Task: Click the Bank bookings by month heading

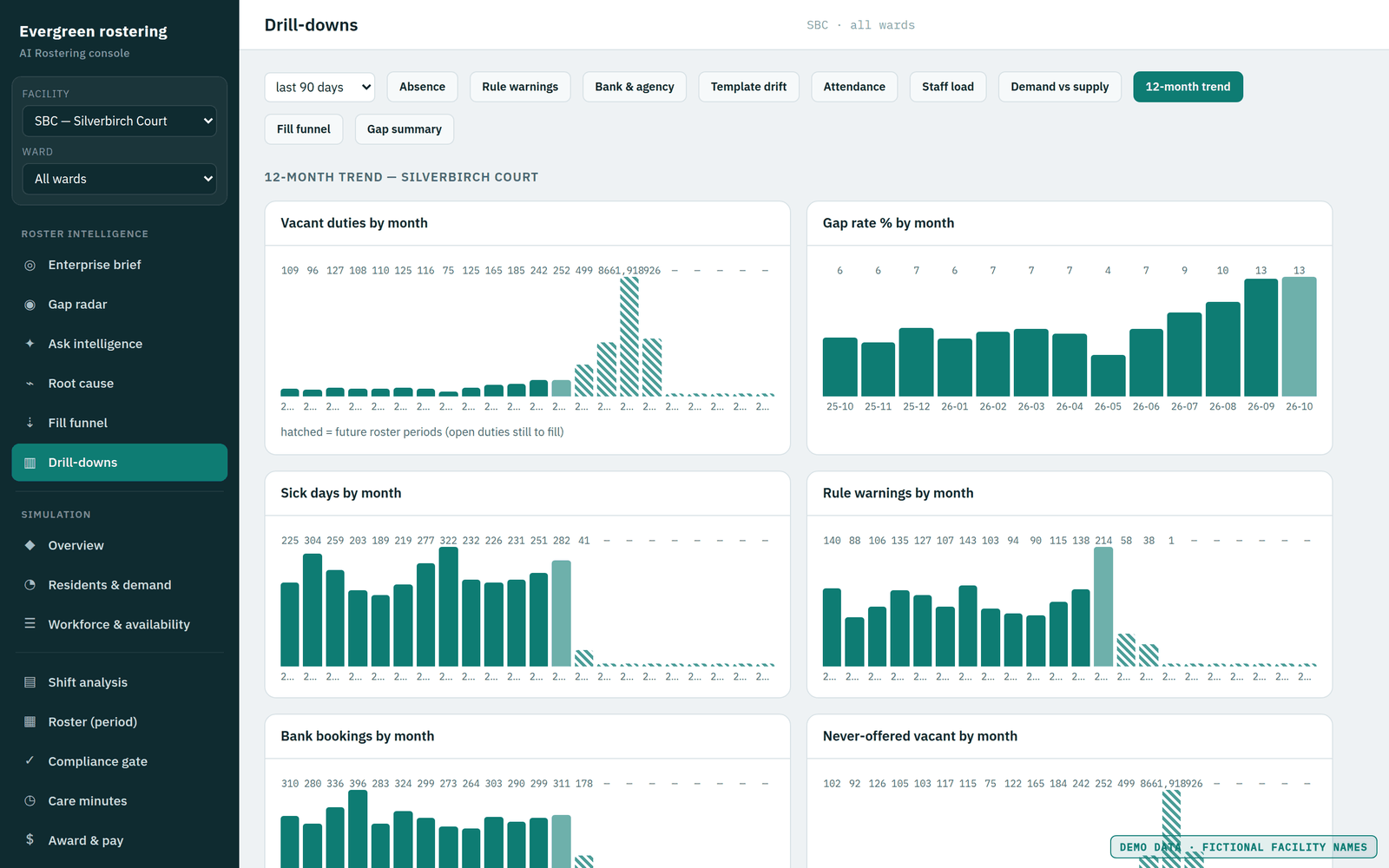Action: 358,736
